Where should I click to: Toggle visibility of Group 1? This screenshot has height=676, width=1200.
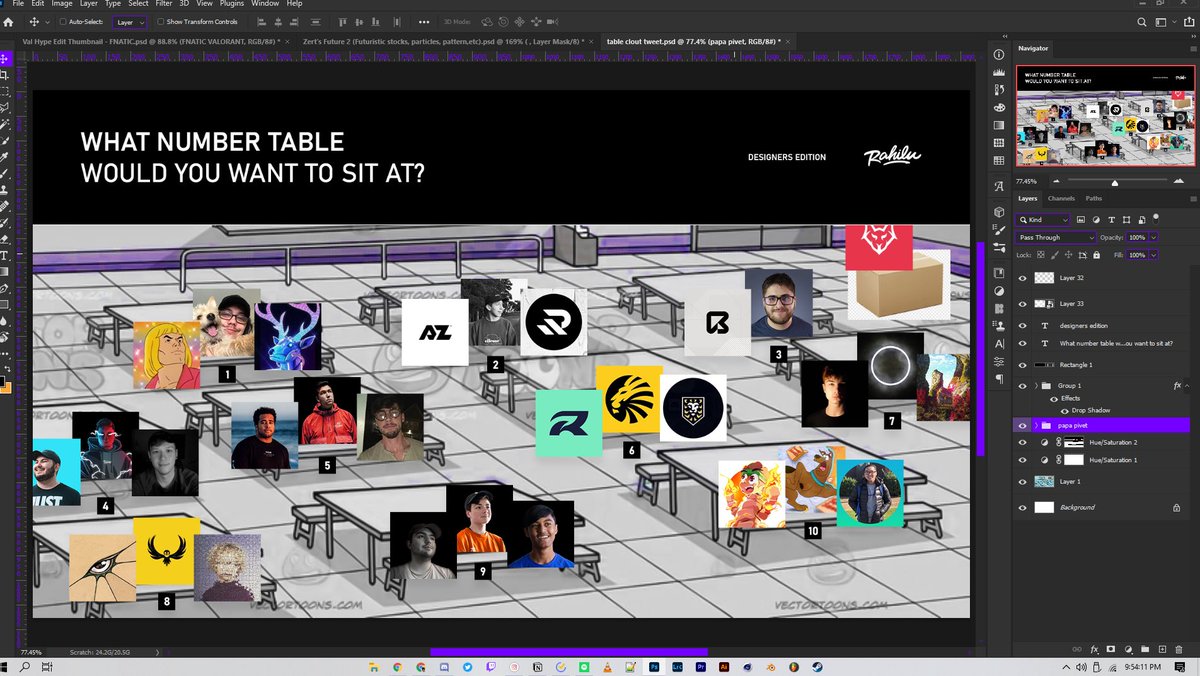click(1022, 385)
